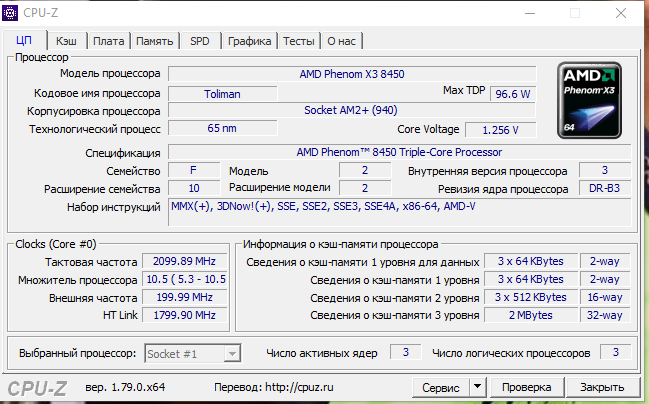Click the 65 nm technology value
The height and width of the screenshot is (404, 649).
pyautogui.click(x=222, y=128)
